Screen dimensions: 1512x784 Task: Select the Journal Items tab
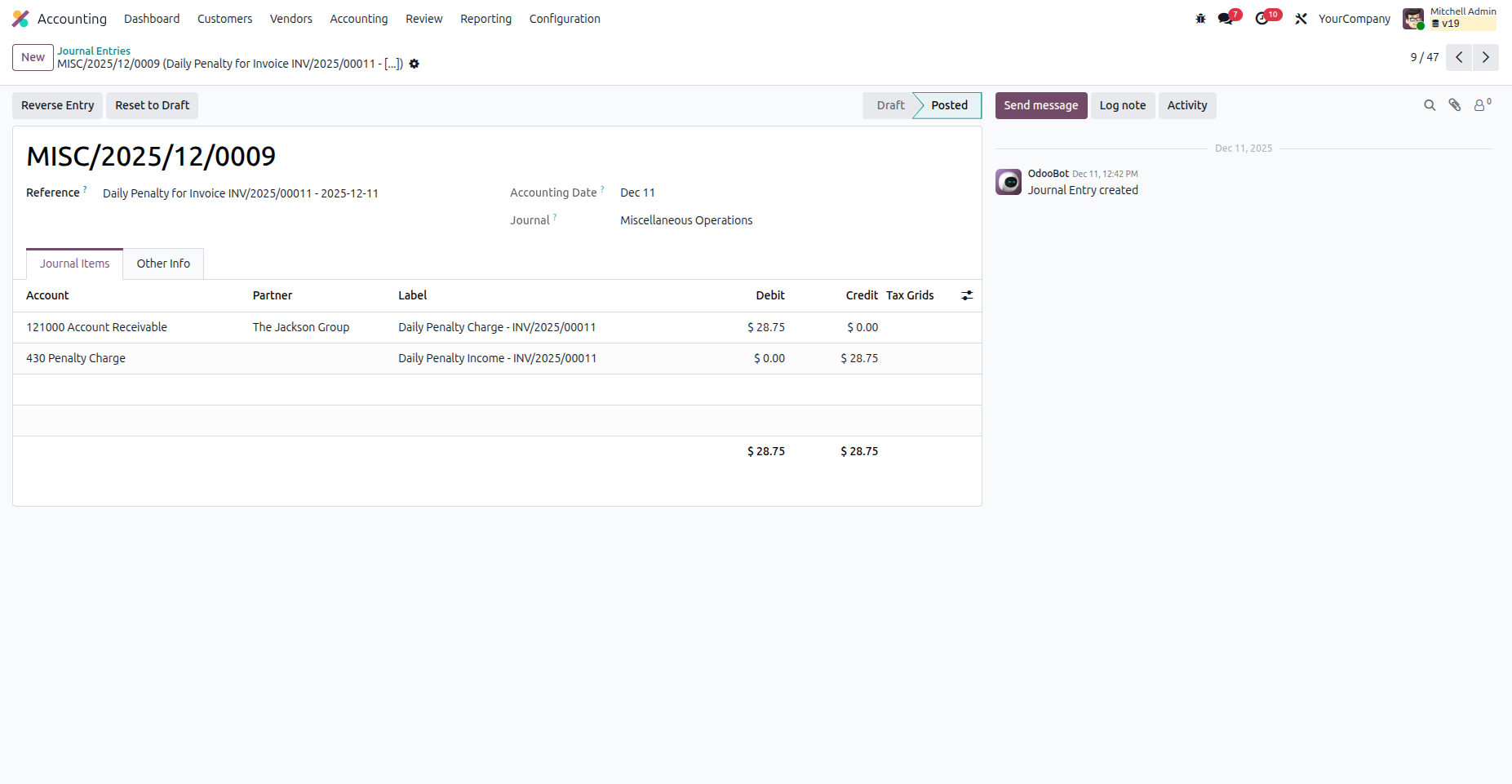(74, 264)
